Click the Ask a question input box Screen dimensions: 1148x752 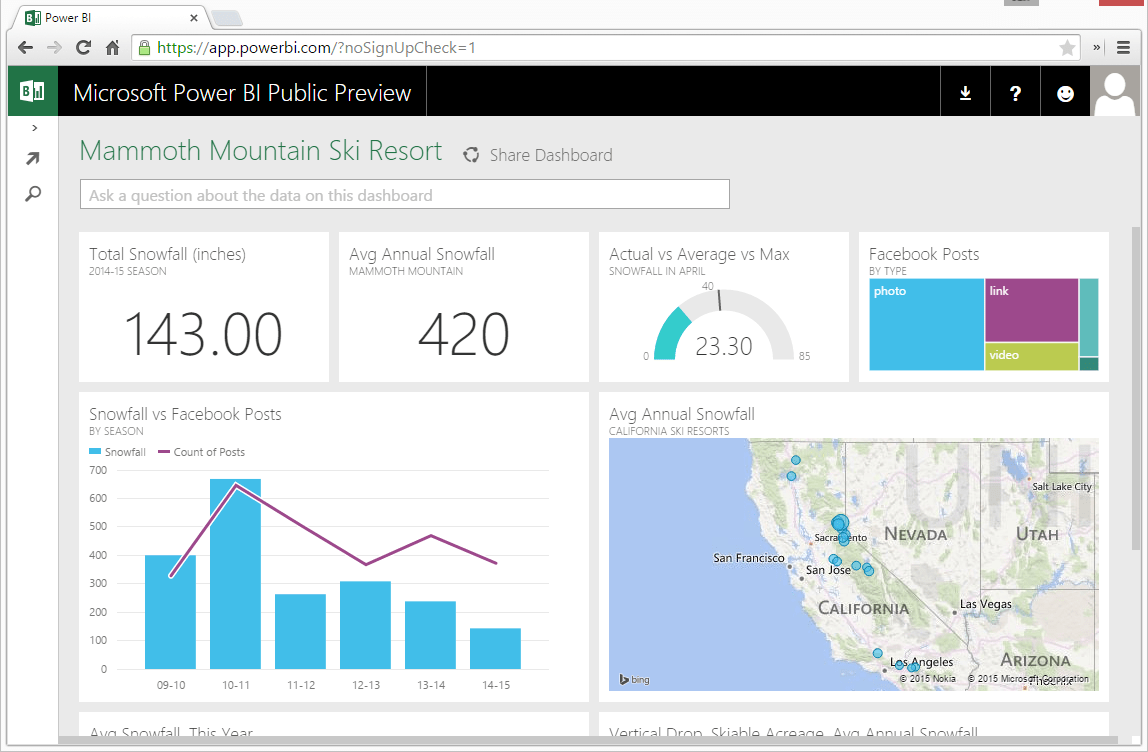click(x=404, y=195)
